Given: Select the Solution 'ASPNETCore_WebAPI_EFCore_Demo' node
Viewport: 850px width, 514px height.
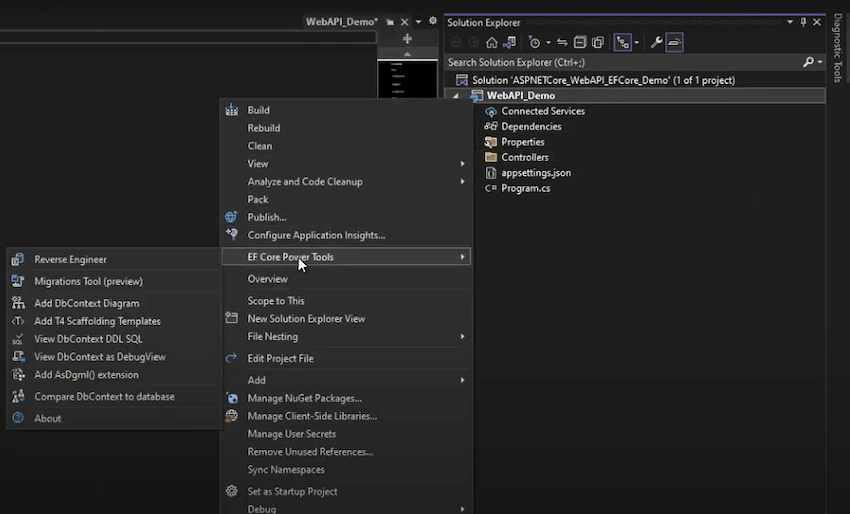Looking at the screenshot, I should 603,80.
